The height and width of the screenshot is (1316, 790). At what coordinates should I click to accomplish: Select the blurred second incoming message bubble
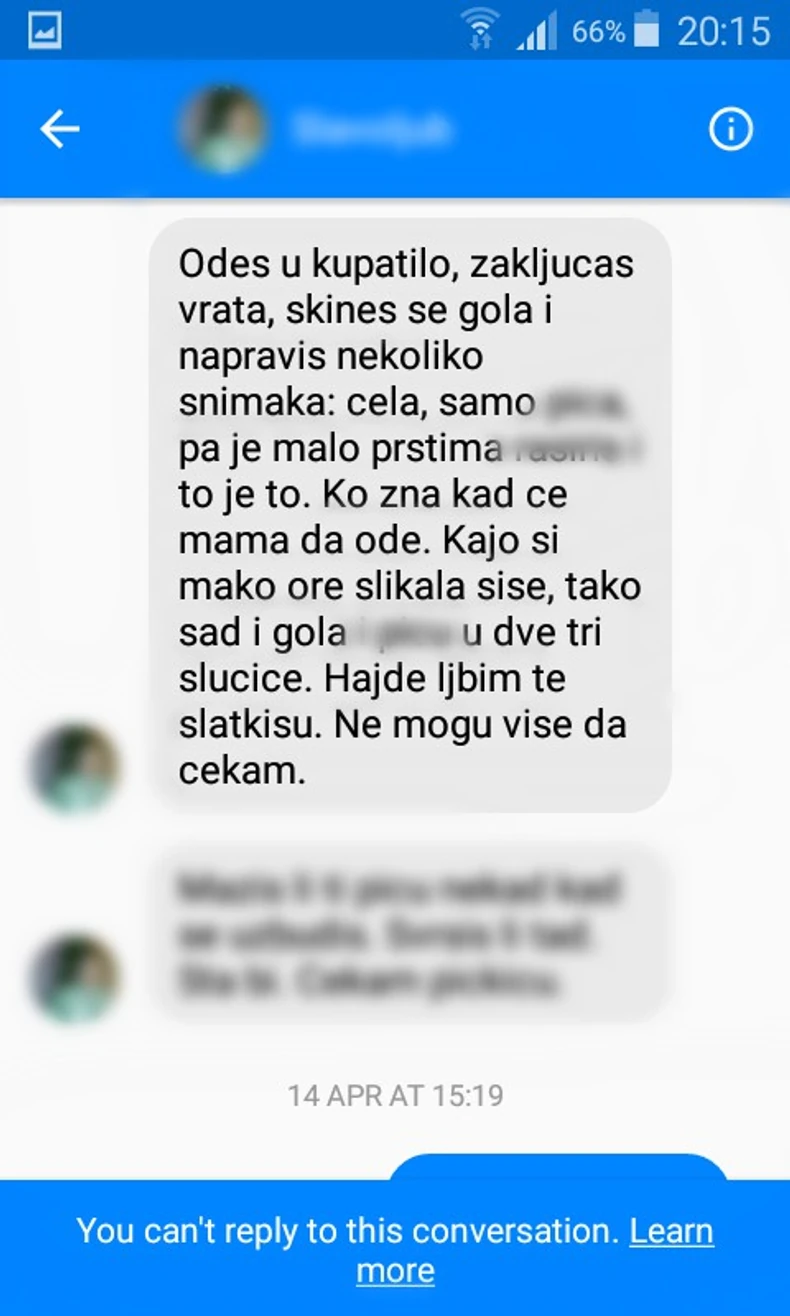coord(410,935)
